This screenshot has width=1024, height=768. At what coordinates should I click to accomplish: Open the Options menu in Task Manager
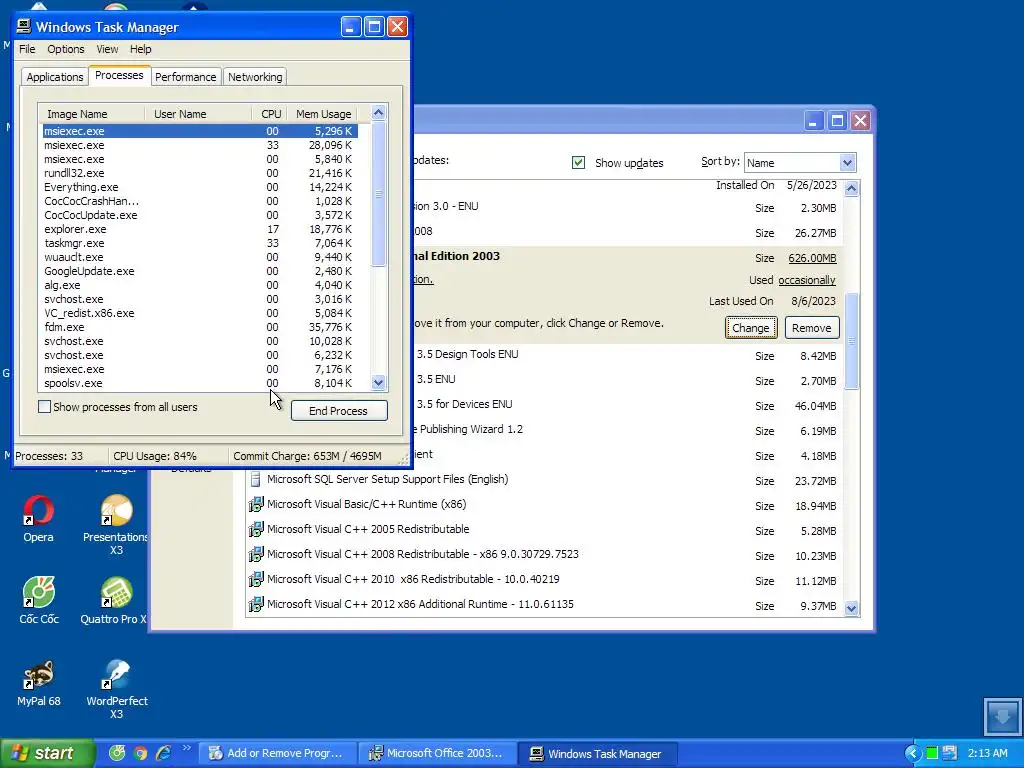(x=65, y=49)
